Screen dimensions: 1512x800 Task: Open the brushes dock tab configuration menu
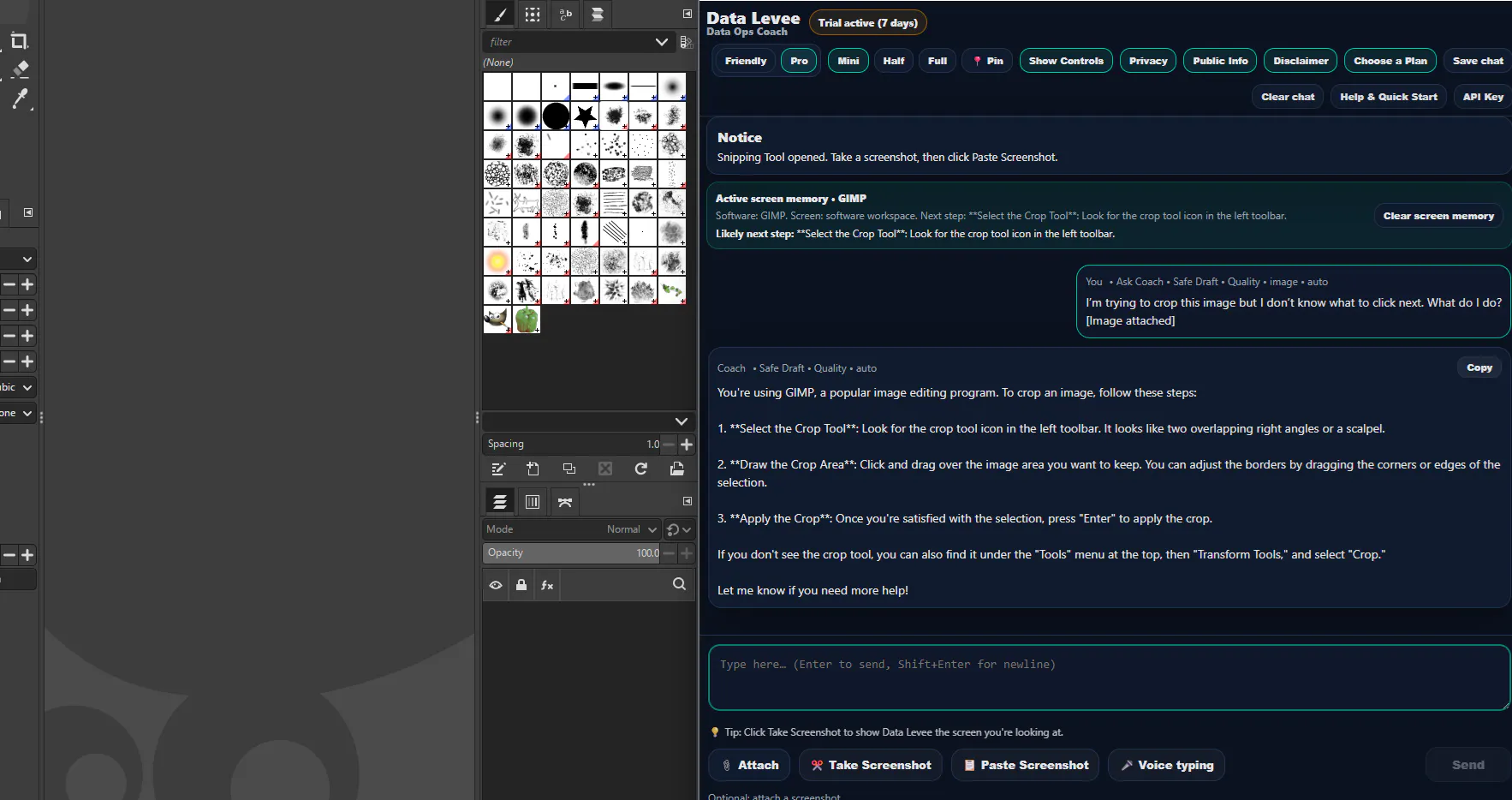click(687, 14)
